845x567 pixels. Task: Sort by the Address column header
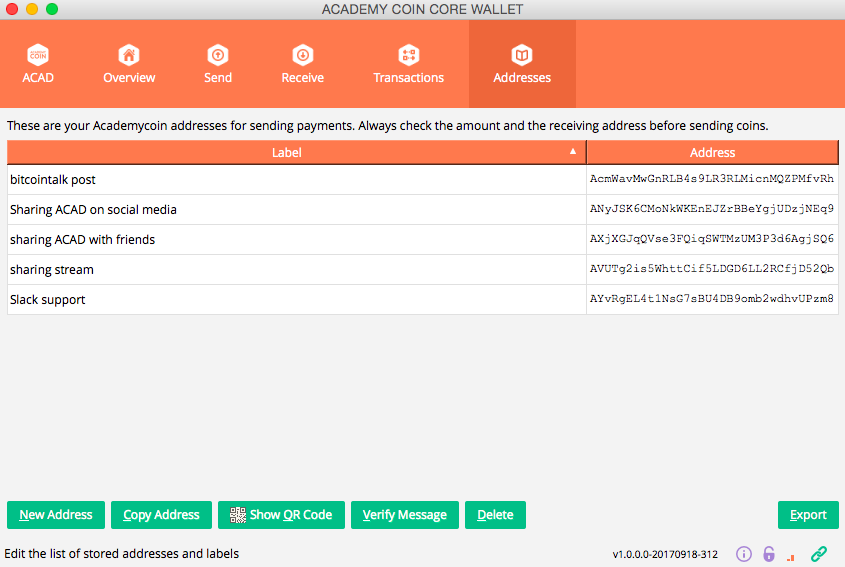click(x=712, y=153)
